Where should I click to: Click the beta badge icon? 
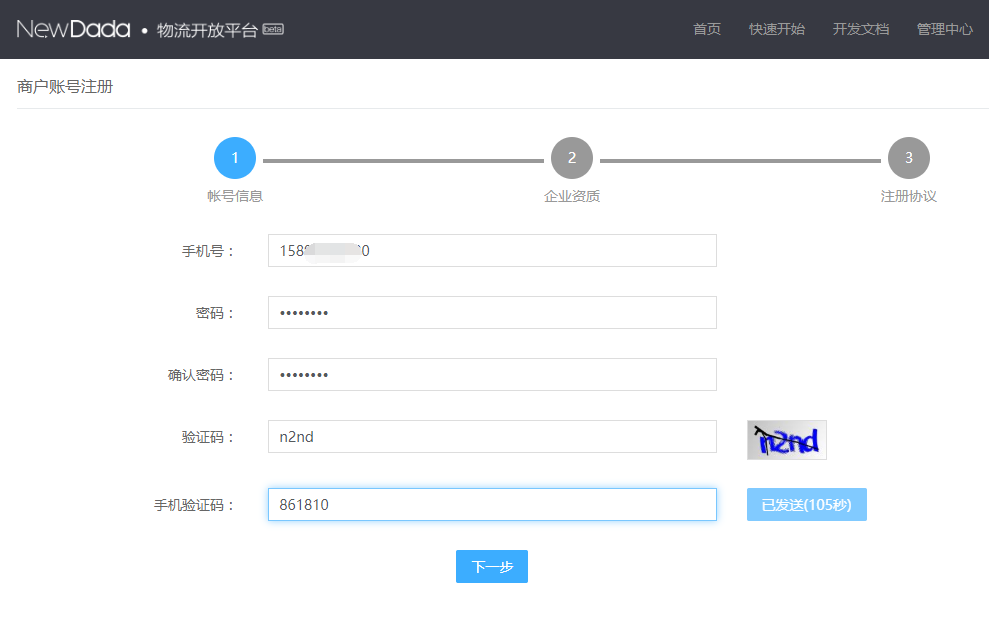coord(273,29)
